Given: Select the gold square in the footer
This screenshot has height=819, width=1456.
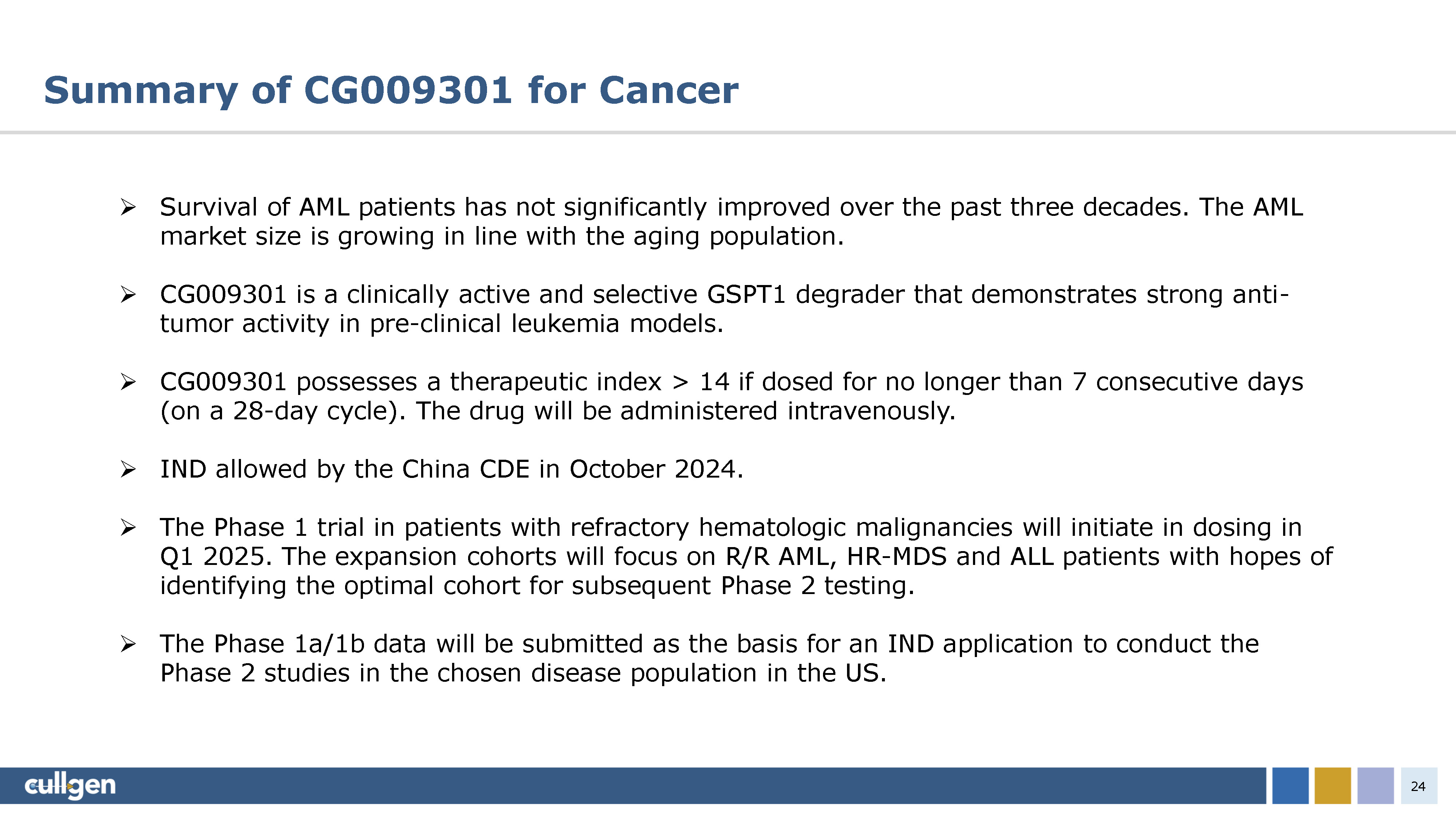Looking at the screenshot, I should click(x=1332, y=785).
